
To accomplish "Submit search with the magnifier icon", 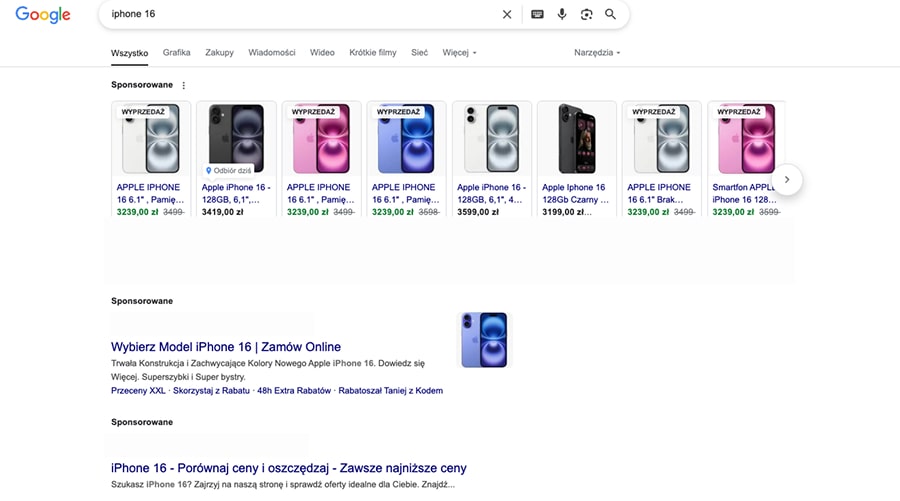I will tap(610, 14).
